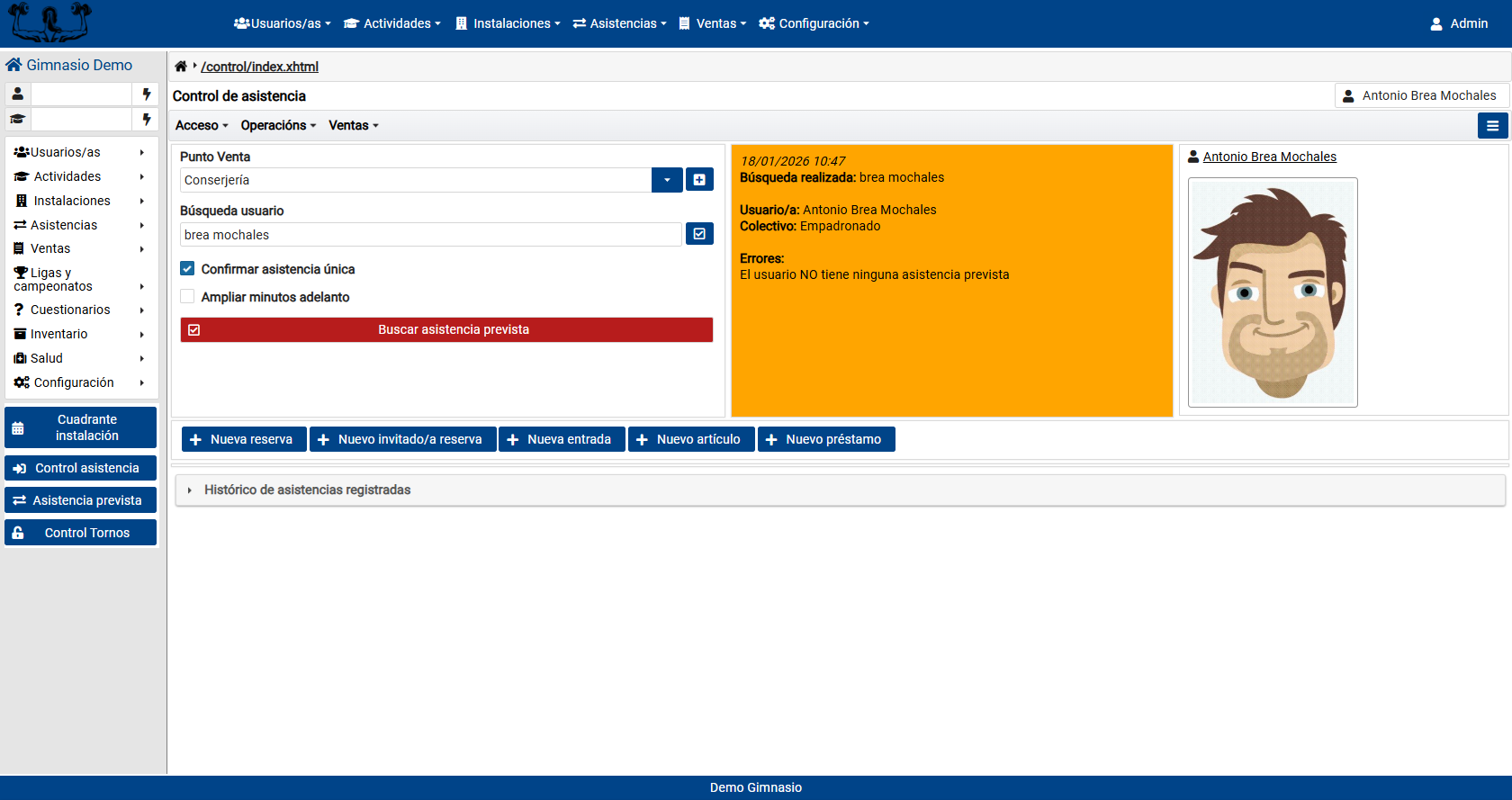The image size is (1512, 800).
Task: Click the Nueva reserva button
Action: coord(244,439)
